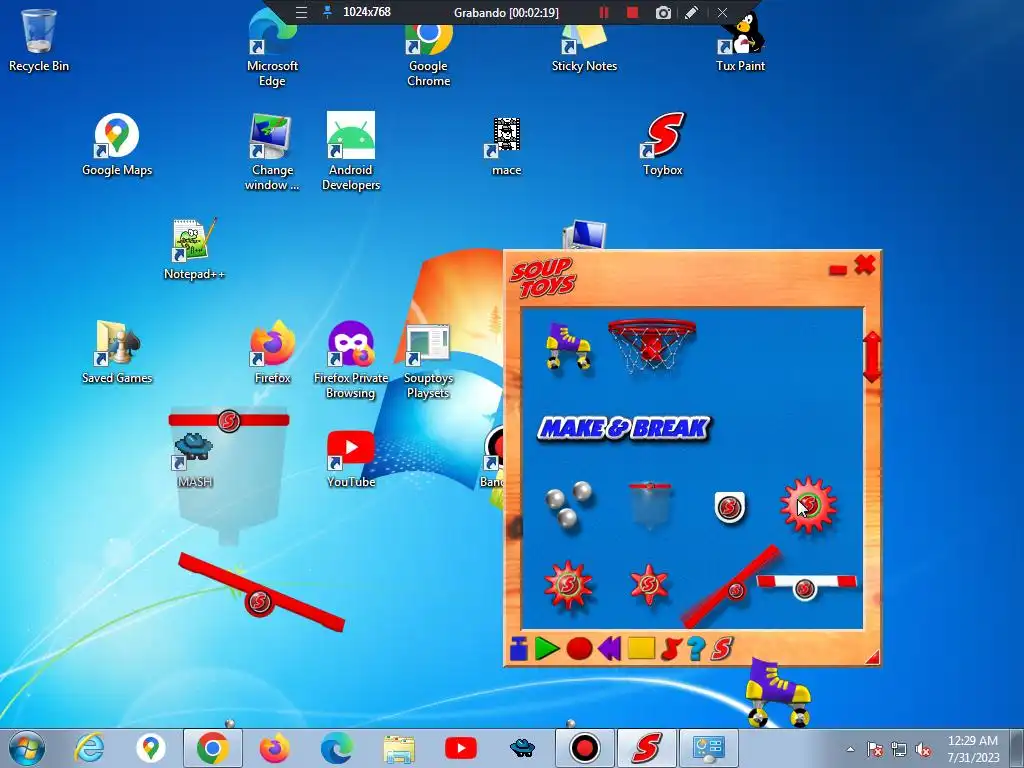The height and width of the screenshot is (768, 1024).
Task: Select the basketball hoop toy
Action: (x=651, y=345)
